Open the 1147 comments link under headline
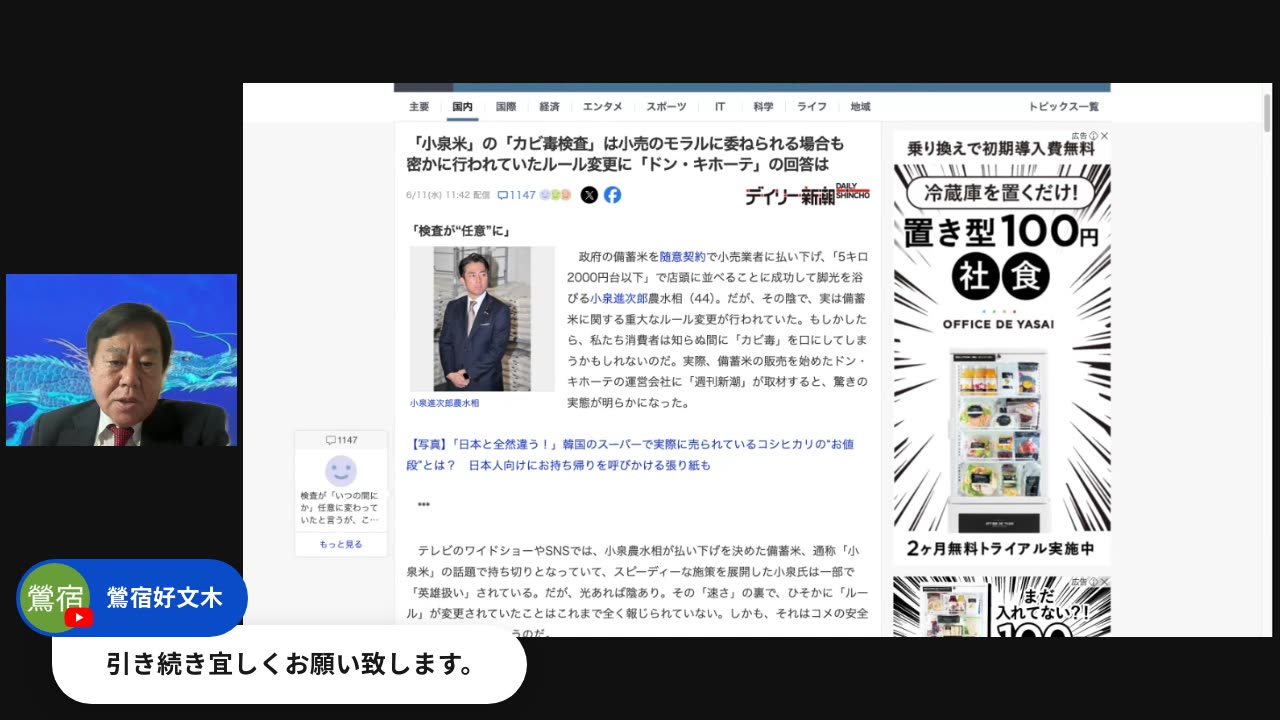The width and height of the screenshot is (1280, 720). [x=516, y=195]
